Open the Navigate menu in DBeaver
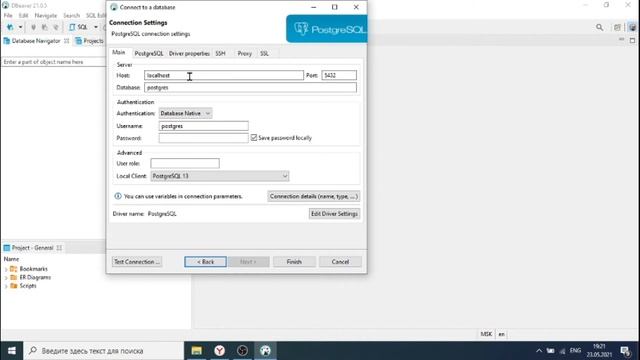The height and width of the screenshot is (360, 640). coord(46,16)
